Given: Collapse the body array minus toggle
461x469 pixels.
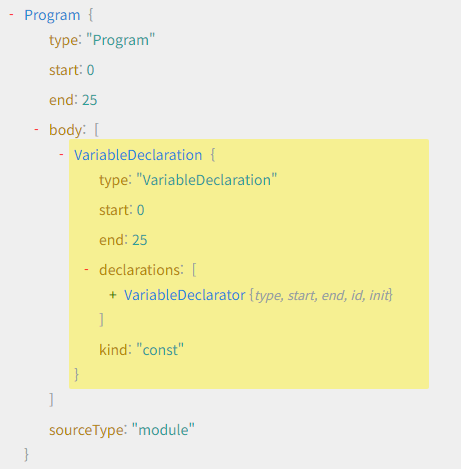Looking at the screenshot, I should click(37, 130).
